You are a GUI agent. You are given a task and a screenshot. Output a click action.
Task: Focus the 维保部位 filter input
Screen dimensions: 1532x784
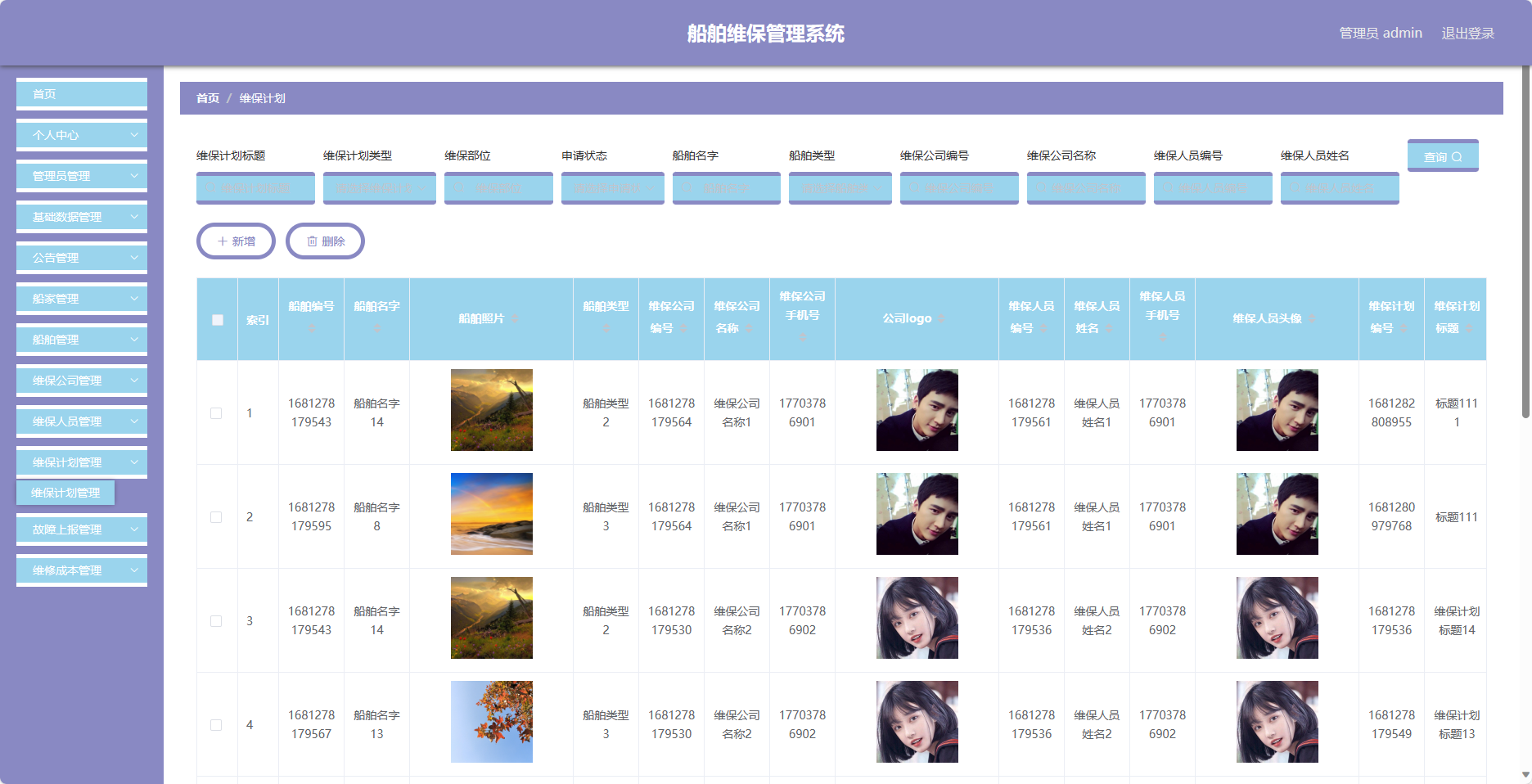point(498,188)
